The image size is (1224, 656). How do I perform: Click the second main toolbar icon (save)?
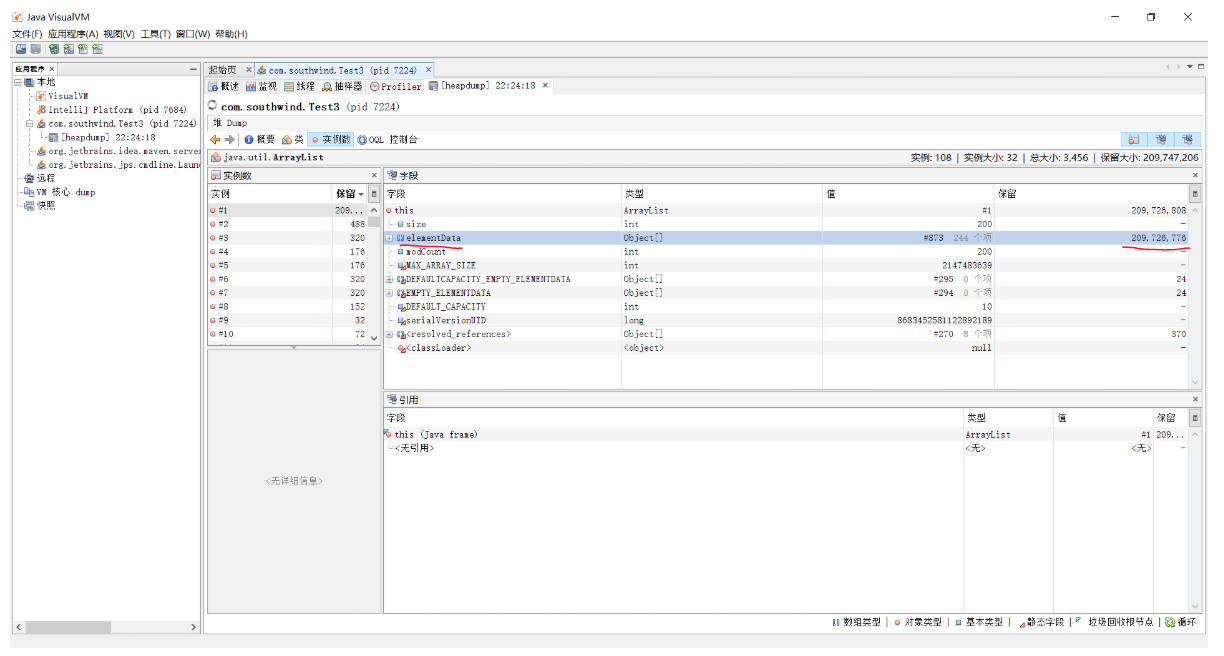click(36, 49)
